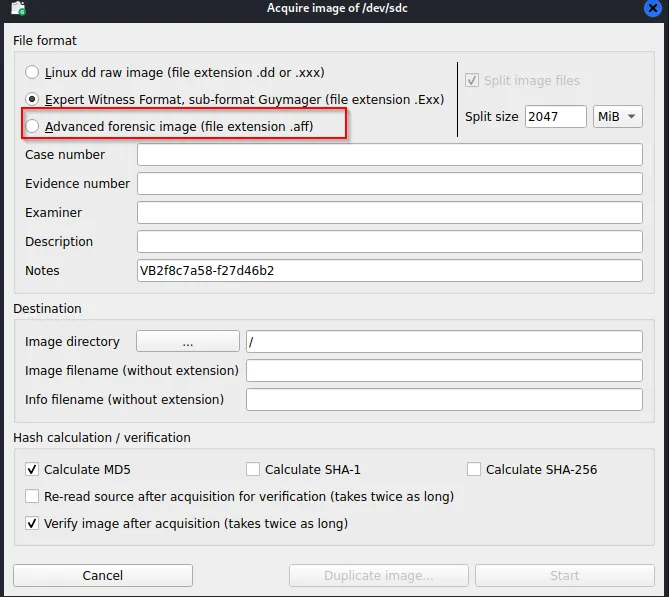The width and height of the screenshot is (669, 597).
Task: Enable the Calculate SHA-256 checkbox
Action: (x=474, y=469)
